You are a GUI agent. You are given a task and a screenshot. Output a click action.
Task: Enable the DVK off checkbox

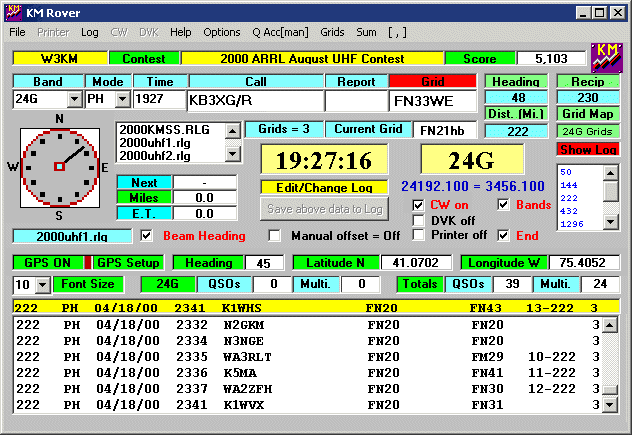[418, 221]
